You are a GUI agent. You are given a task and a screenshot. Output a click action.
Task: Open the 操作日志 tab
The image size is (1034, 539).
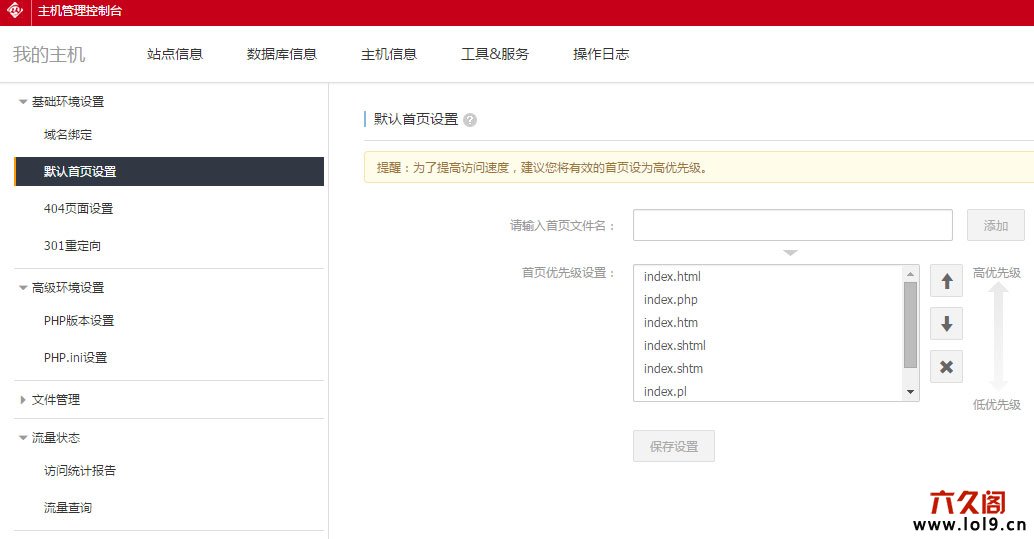(x=601, y=55)
